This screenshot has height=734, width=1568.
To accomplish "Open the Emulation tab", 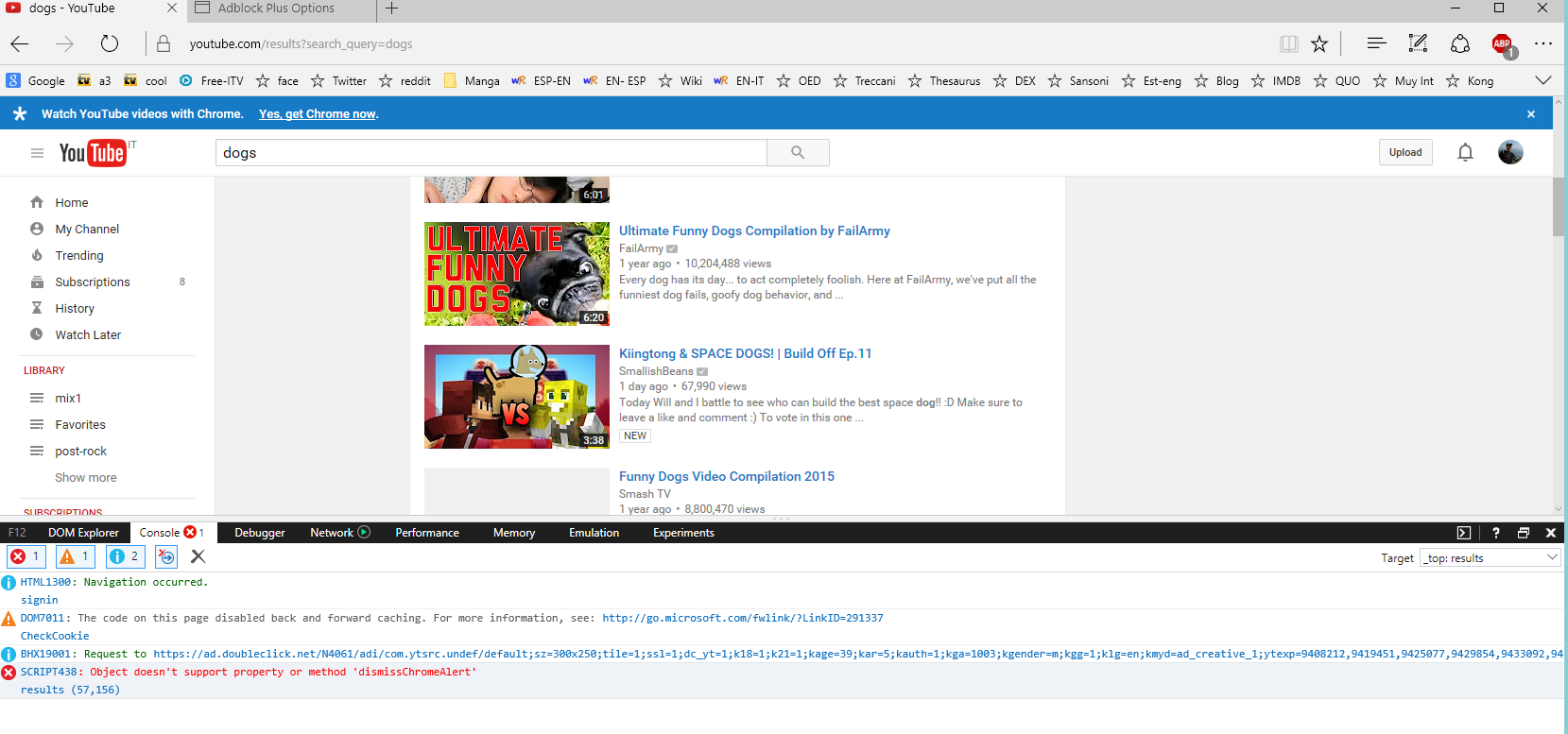I will click(594, 533).
